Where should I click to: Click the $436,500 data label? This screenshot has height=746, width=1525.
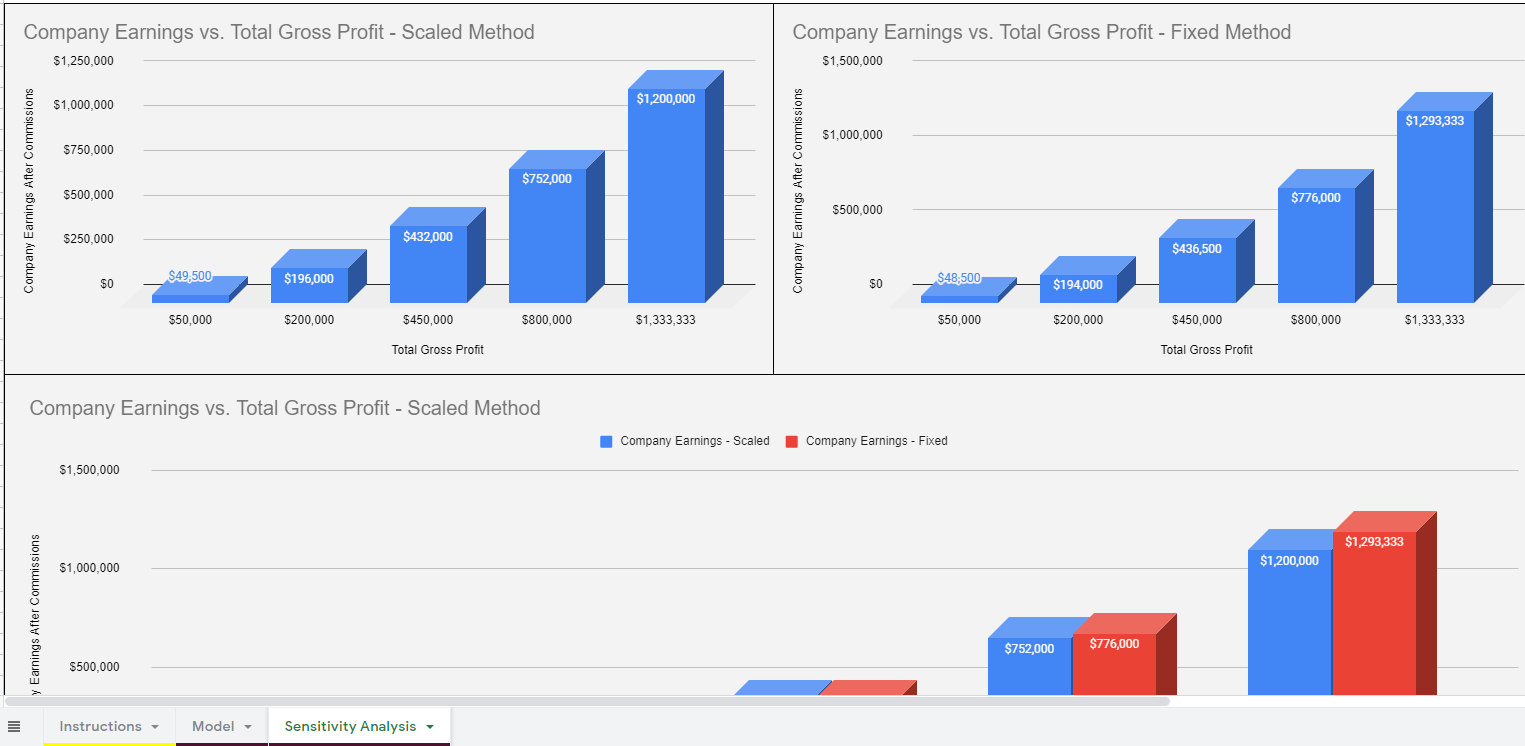tap(1197, 249)
